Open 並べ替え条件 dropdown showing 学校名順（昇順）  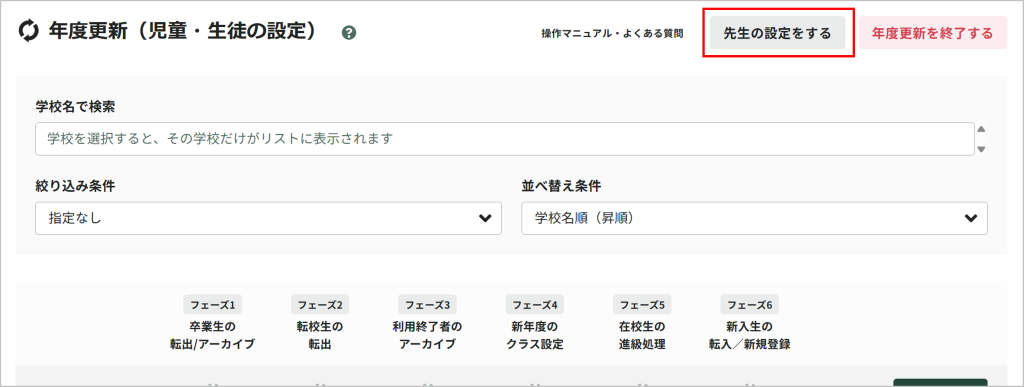(754, 218)
